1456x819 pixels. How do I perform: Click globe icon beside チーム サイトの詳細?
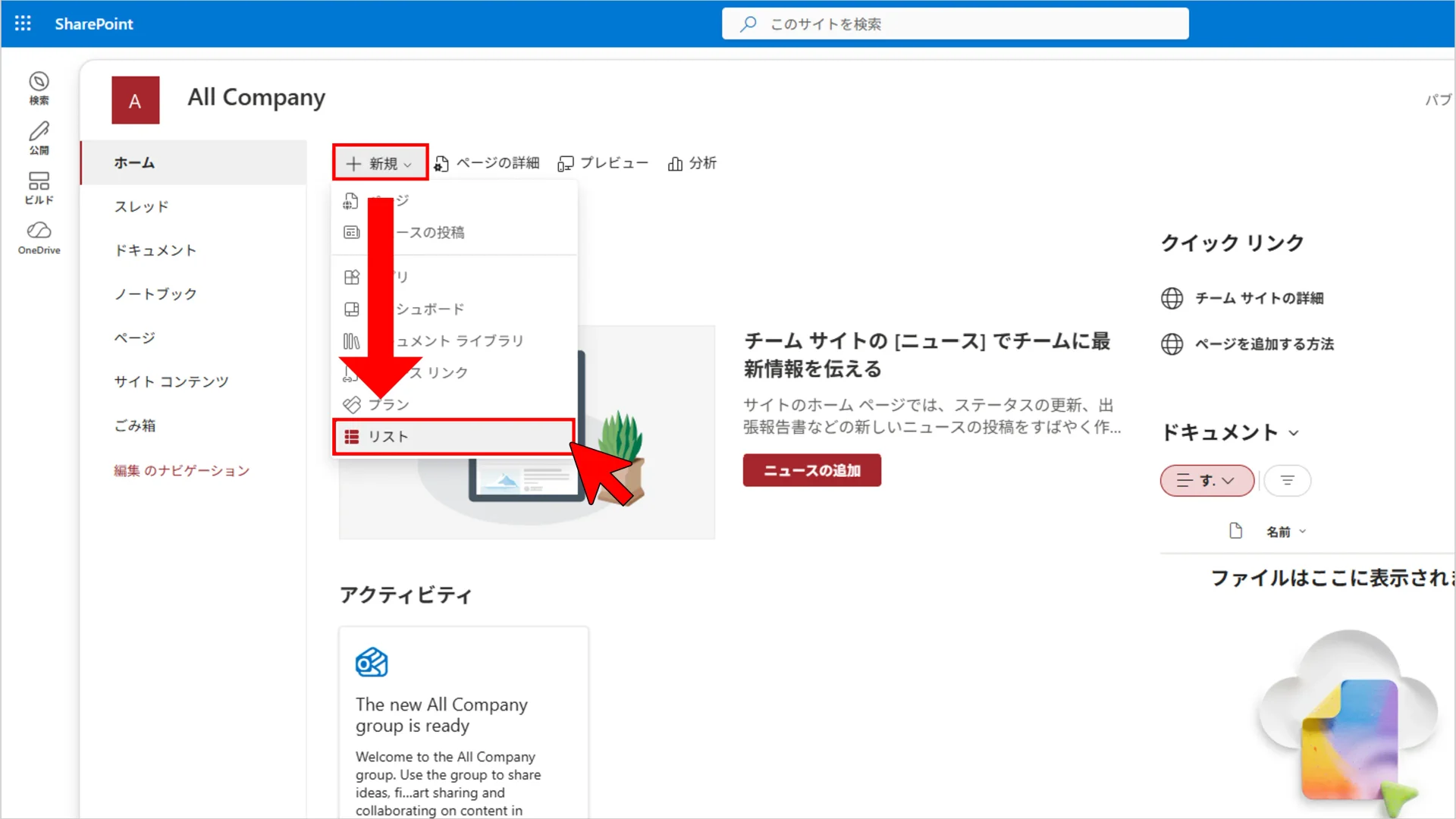click(1172, 299)
